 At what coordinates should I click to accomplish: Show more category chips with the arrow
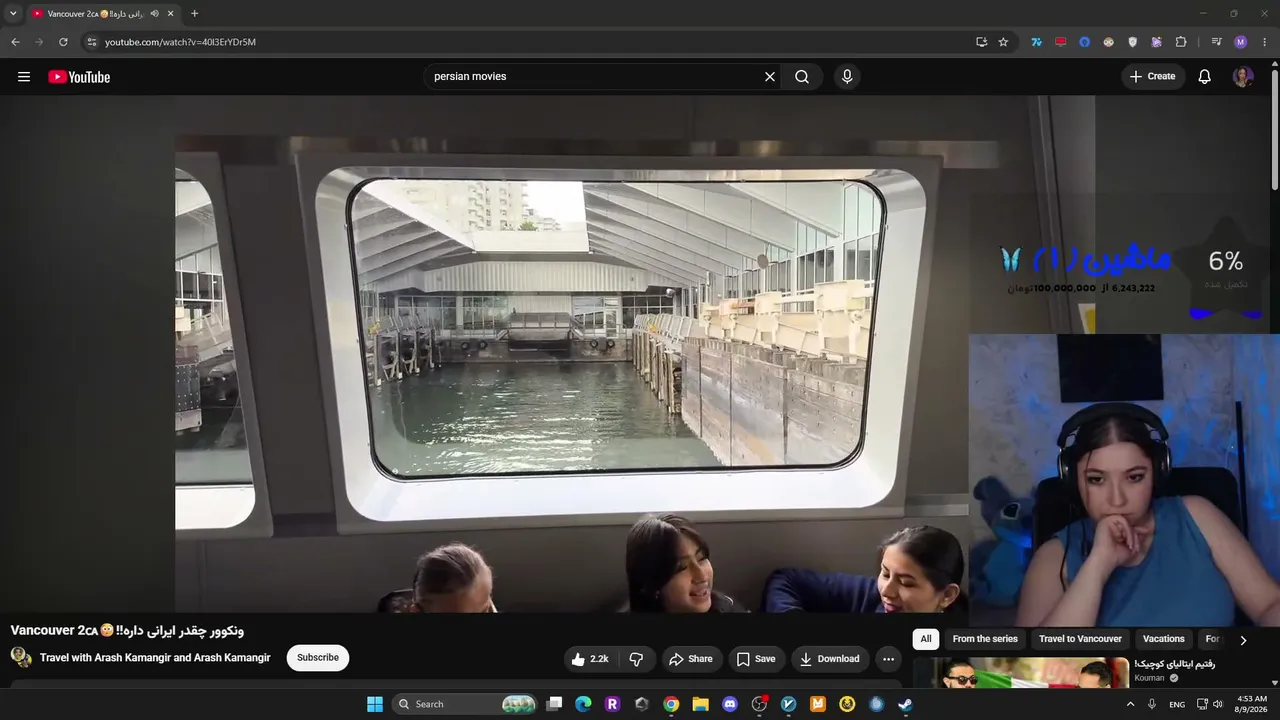[1243, 640]
